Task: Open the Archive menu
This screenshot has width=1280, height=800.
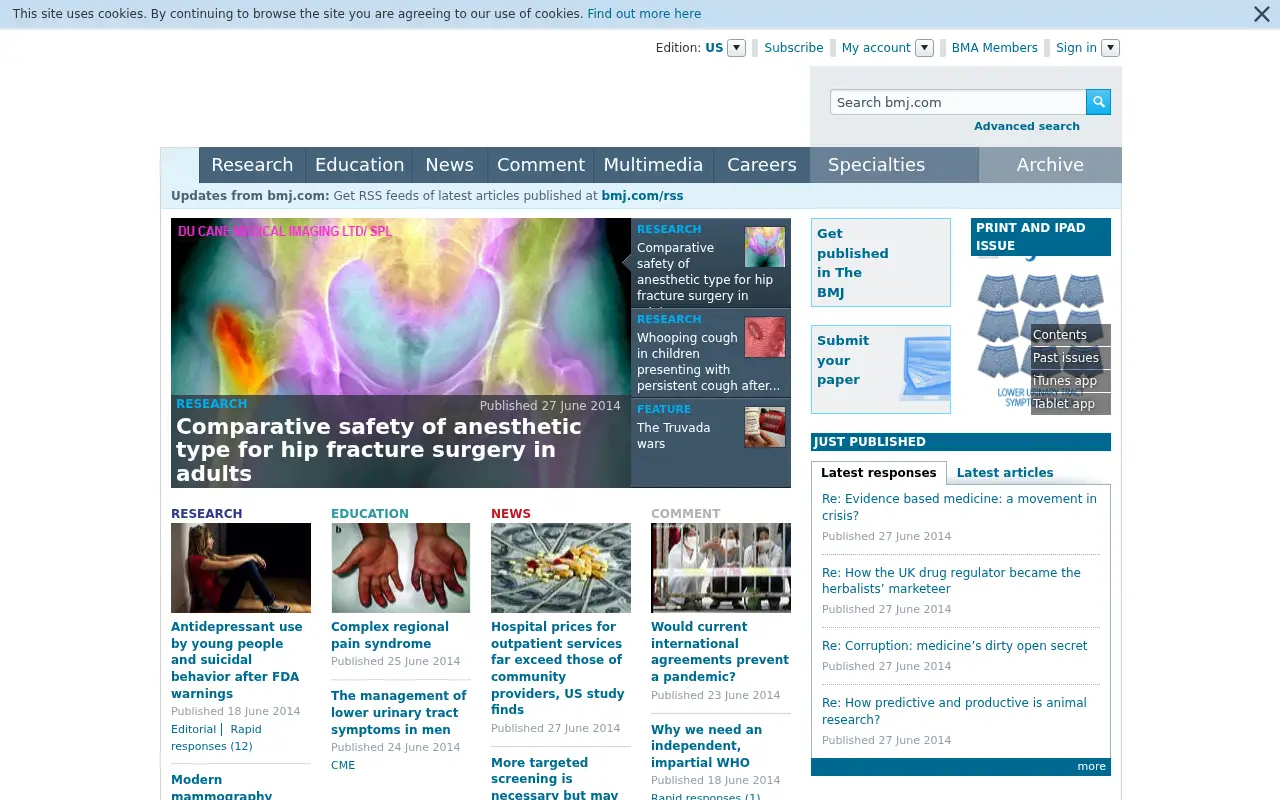Action: (x=1050, y=165)
